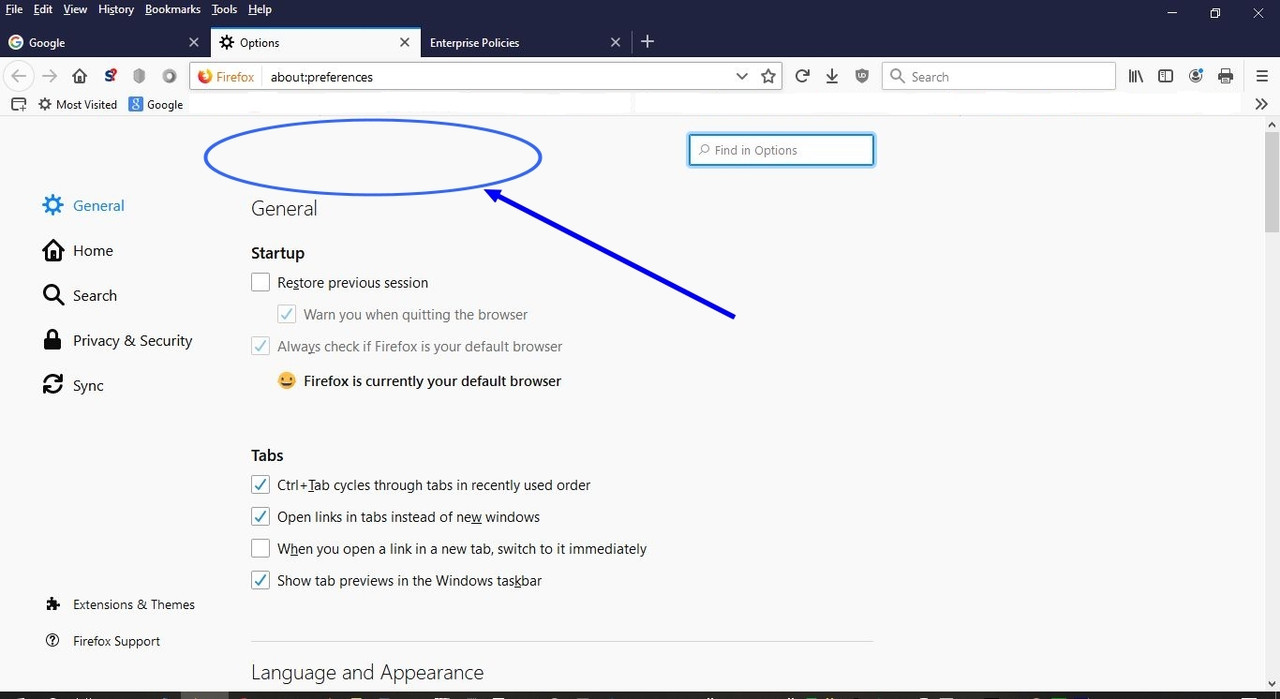Click the gear icon on the Options tab
Image resolution: width=1280 pixels, height=699 pixels.
click(x=227, y=42)
